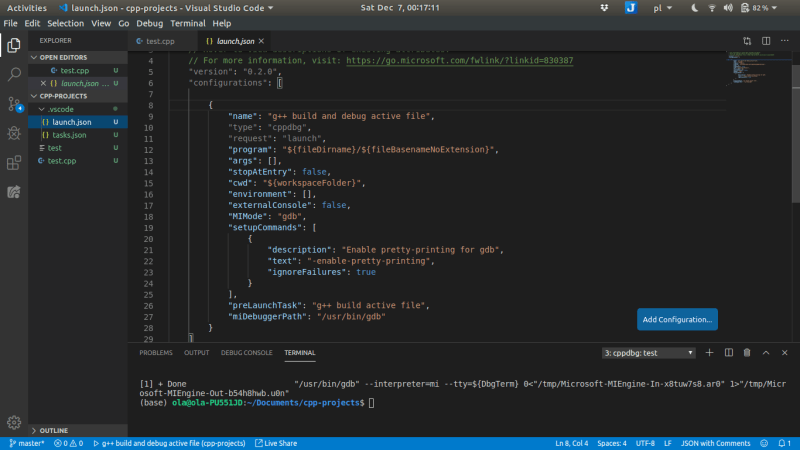Close launch.json in Open Editors list
Screen dimensions: 800x450
[43, 83]
